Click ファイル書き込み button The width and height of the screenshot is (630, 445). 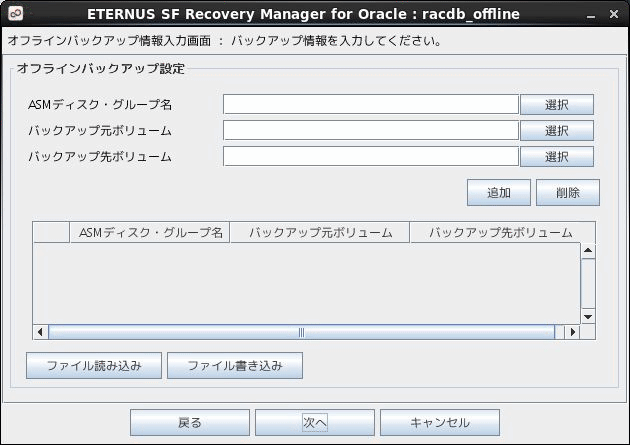click(x=235, y=365)
